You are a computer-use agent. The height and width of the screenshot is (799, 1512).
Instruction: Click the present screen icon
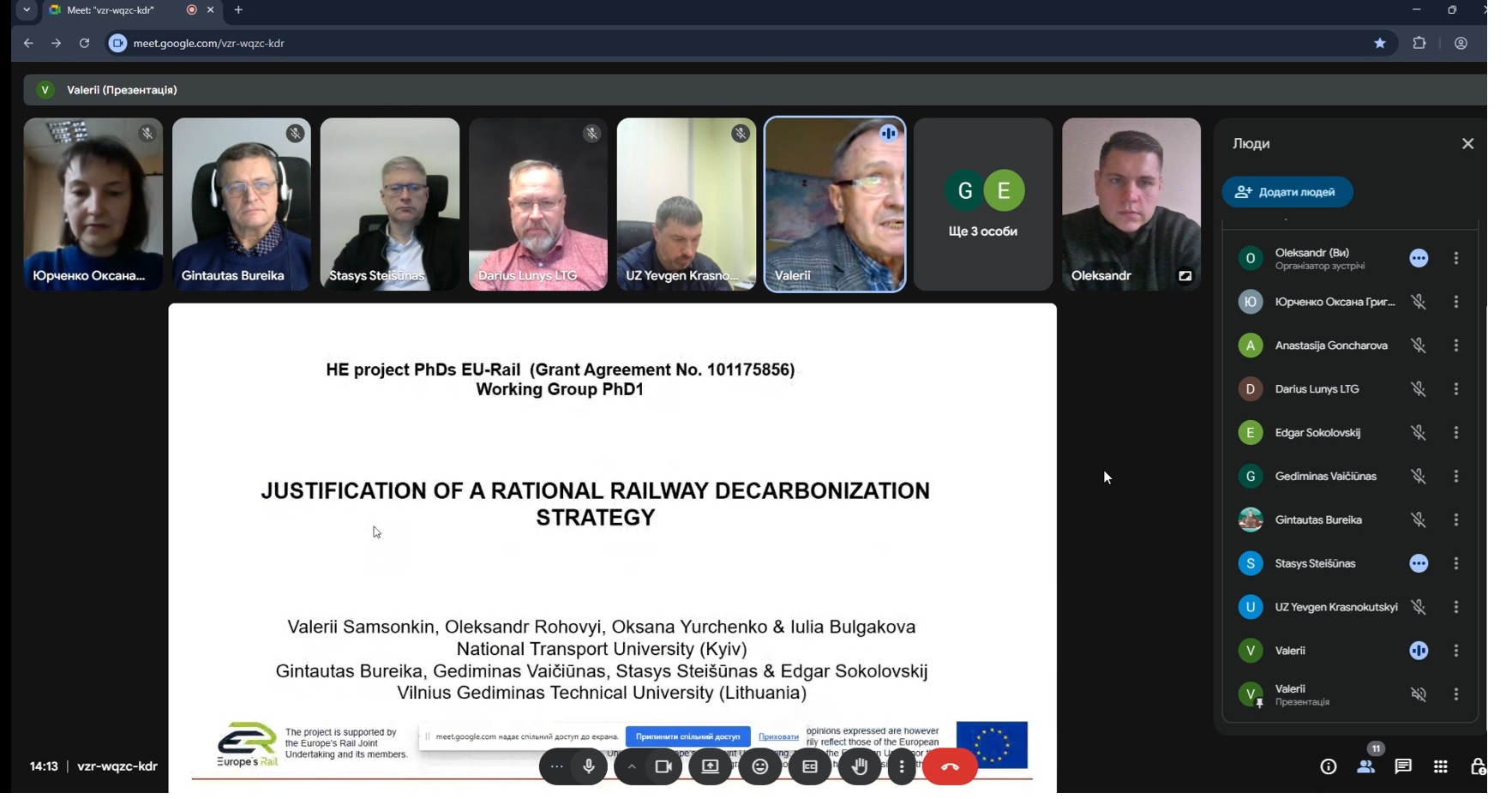point(710,766)
